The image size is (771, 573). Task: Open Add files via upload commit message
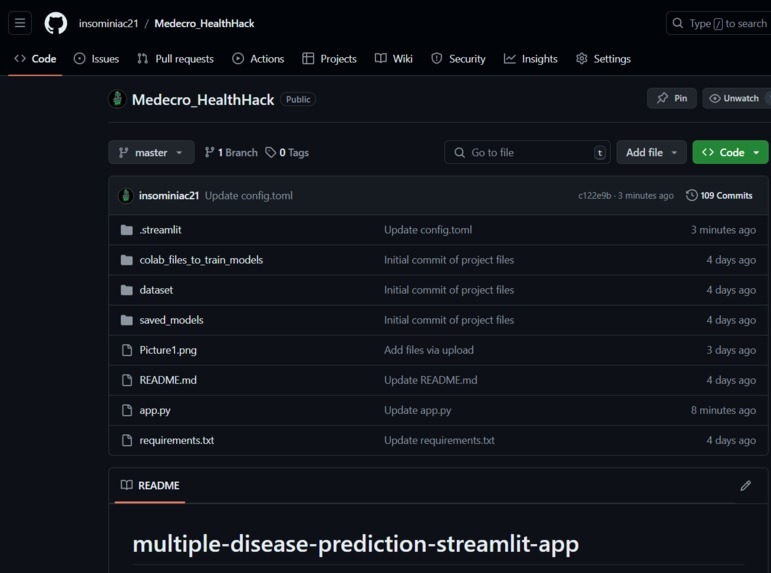click(x=429, y=350)
